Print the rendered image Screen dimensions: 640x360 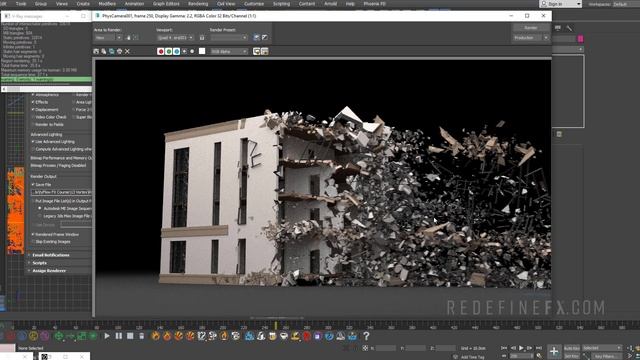coord(119,51)
